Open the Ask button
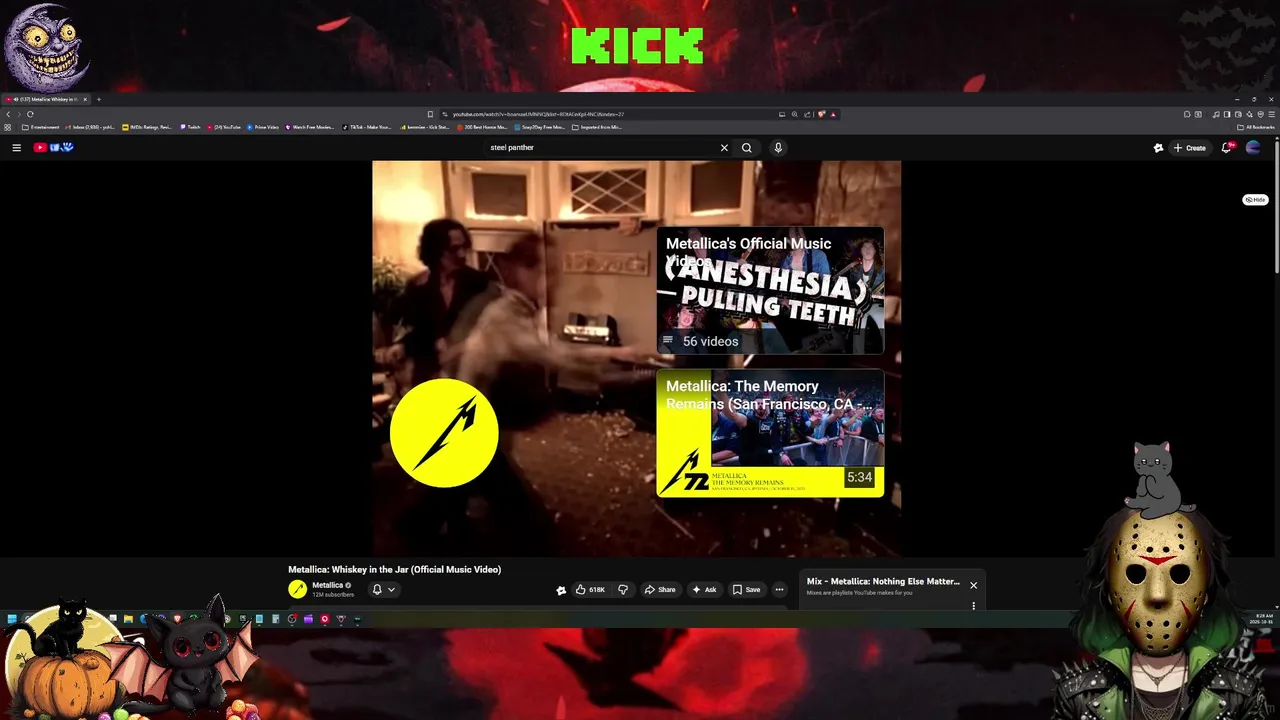This screenshot has width=1280, height=720. (704, 589)
